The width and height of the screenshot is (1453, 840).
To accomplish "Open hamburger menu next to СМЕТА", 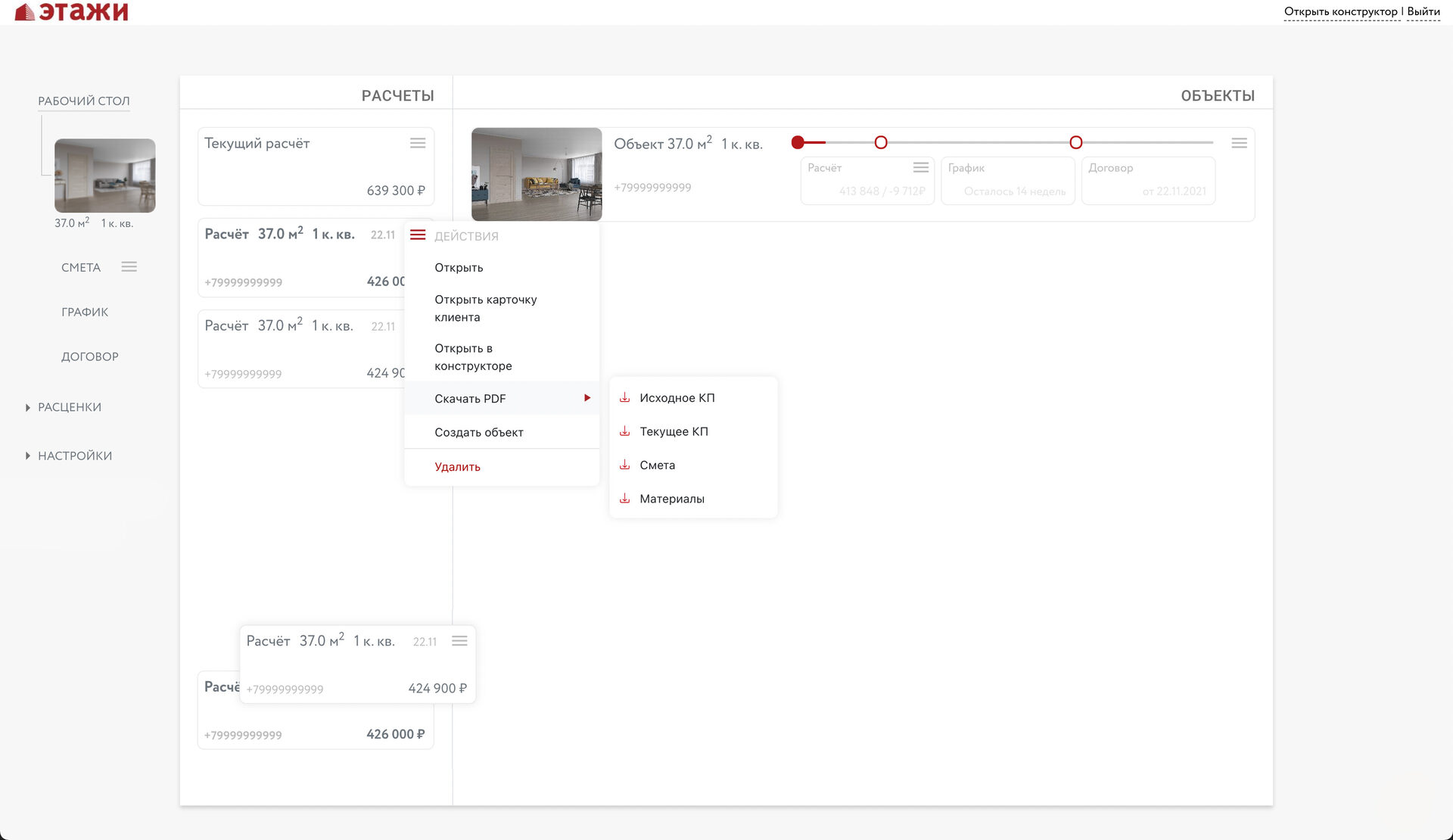I will tap(129, 267).
